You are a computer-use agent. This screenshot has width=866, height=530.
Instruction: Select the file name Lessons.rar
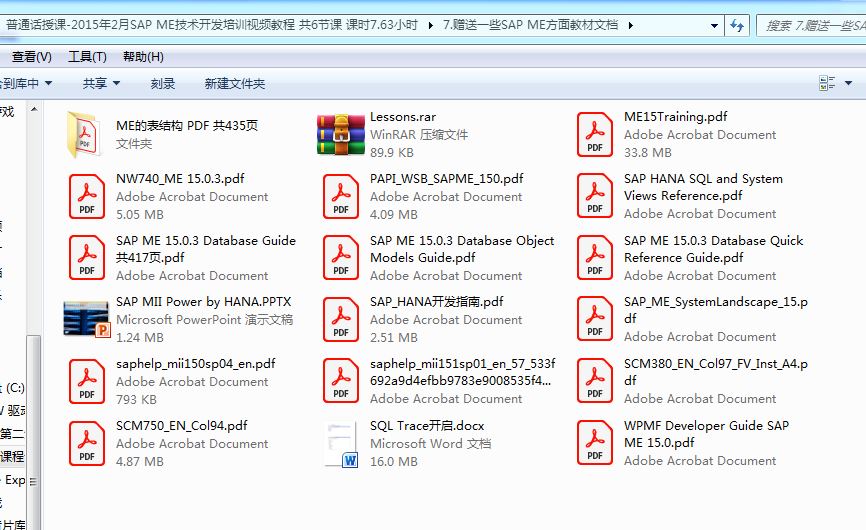[x=403, y=117]
